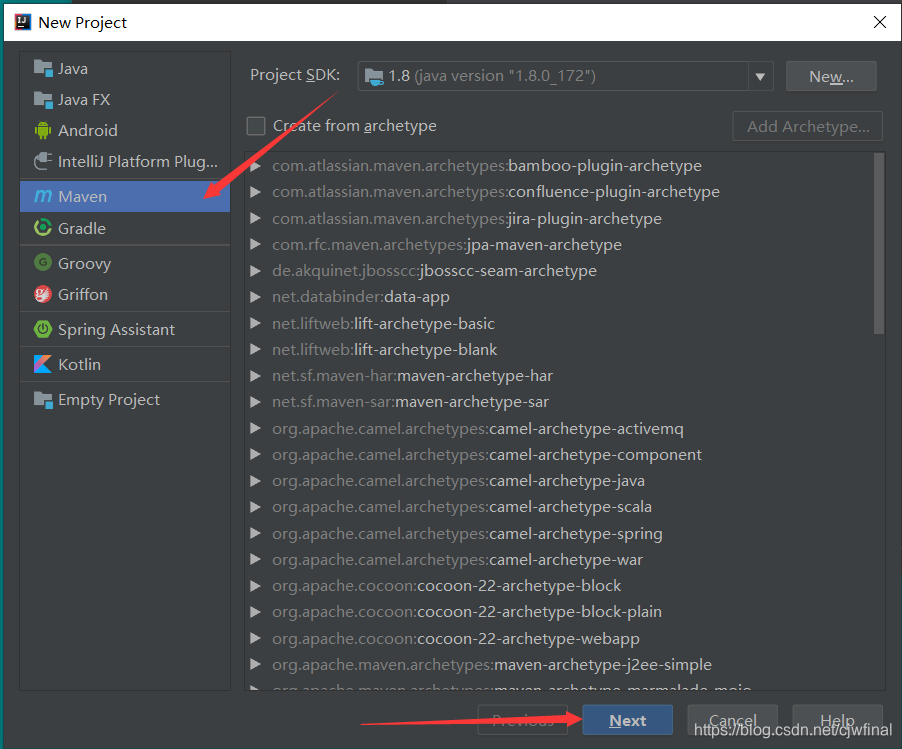Image resolution: width=902 pixels, height=749 pixels.
Task: Expand cocoon-22-archetype-webapp entry
Action: (x=255, y=639)
